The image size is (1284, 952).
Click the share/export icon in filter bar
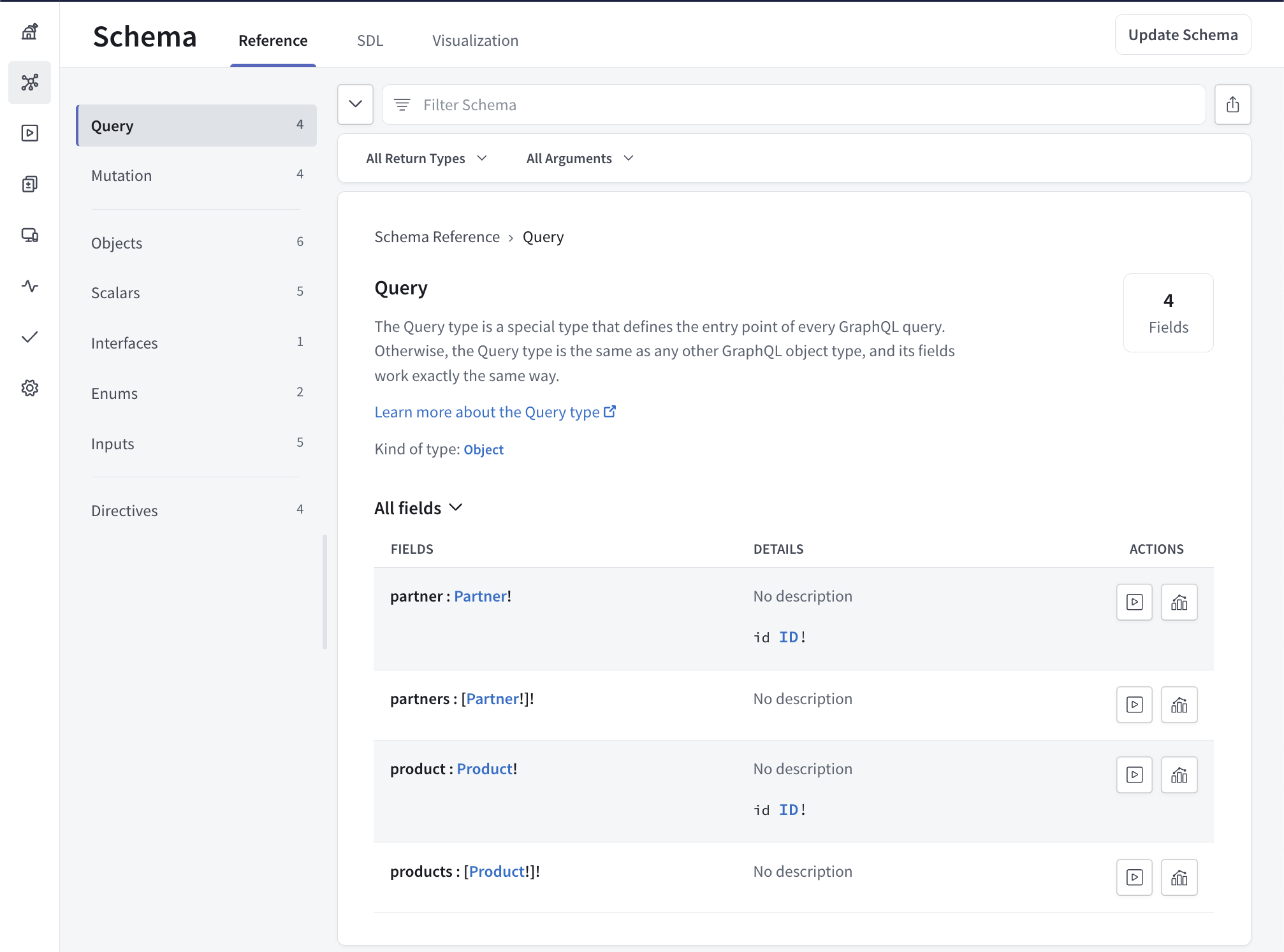(1232, 104)
